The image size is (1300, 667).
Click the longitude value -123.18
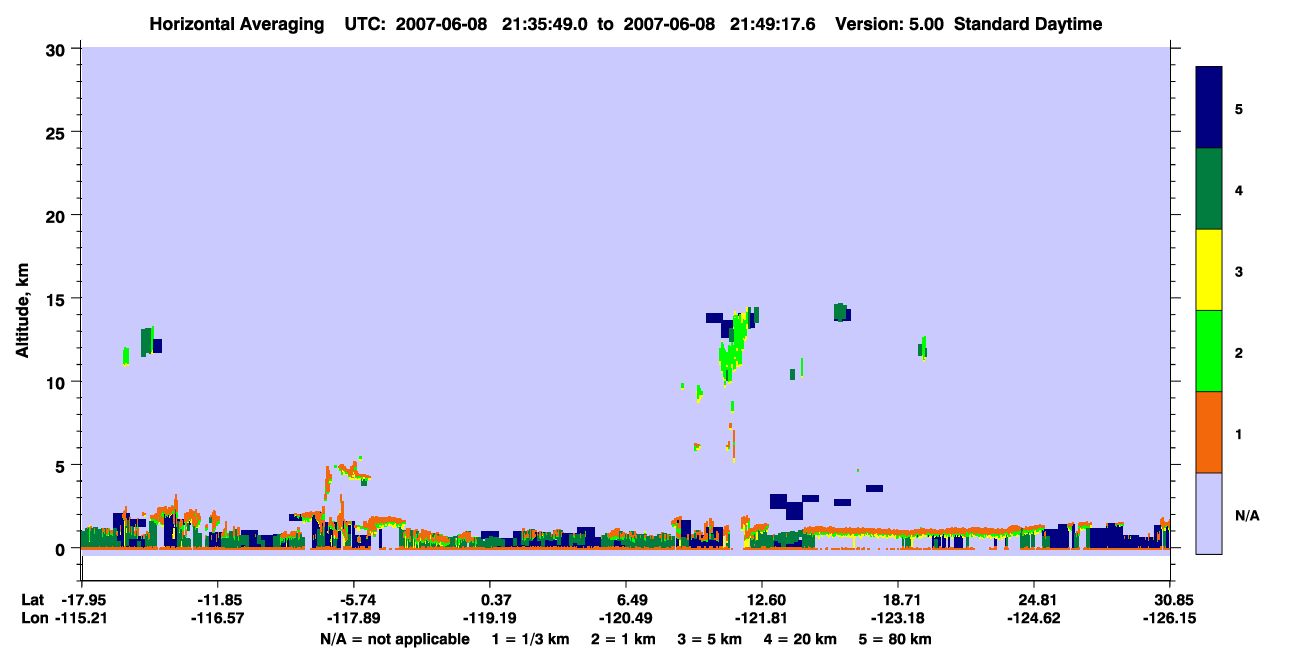(898, 619)
